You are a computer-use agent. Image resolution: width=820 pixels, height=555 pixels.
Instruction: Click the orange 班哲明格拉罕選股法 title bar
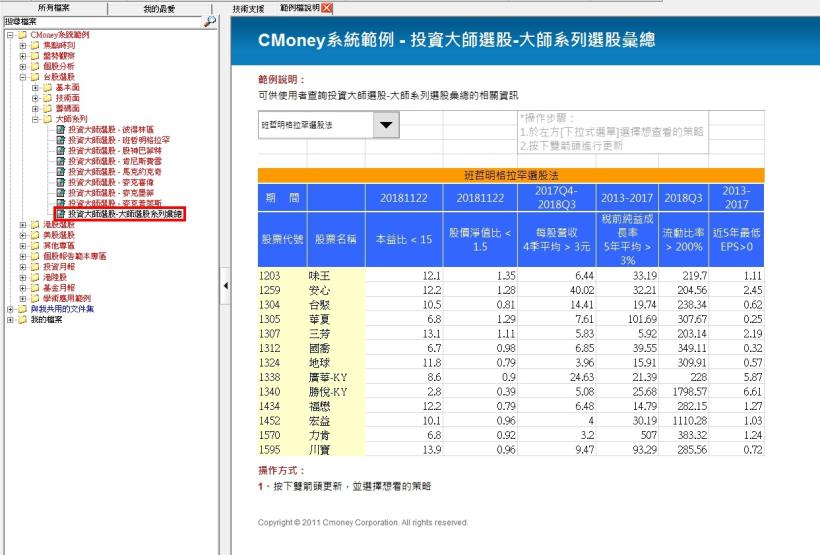(511, 175)
